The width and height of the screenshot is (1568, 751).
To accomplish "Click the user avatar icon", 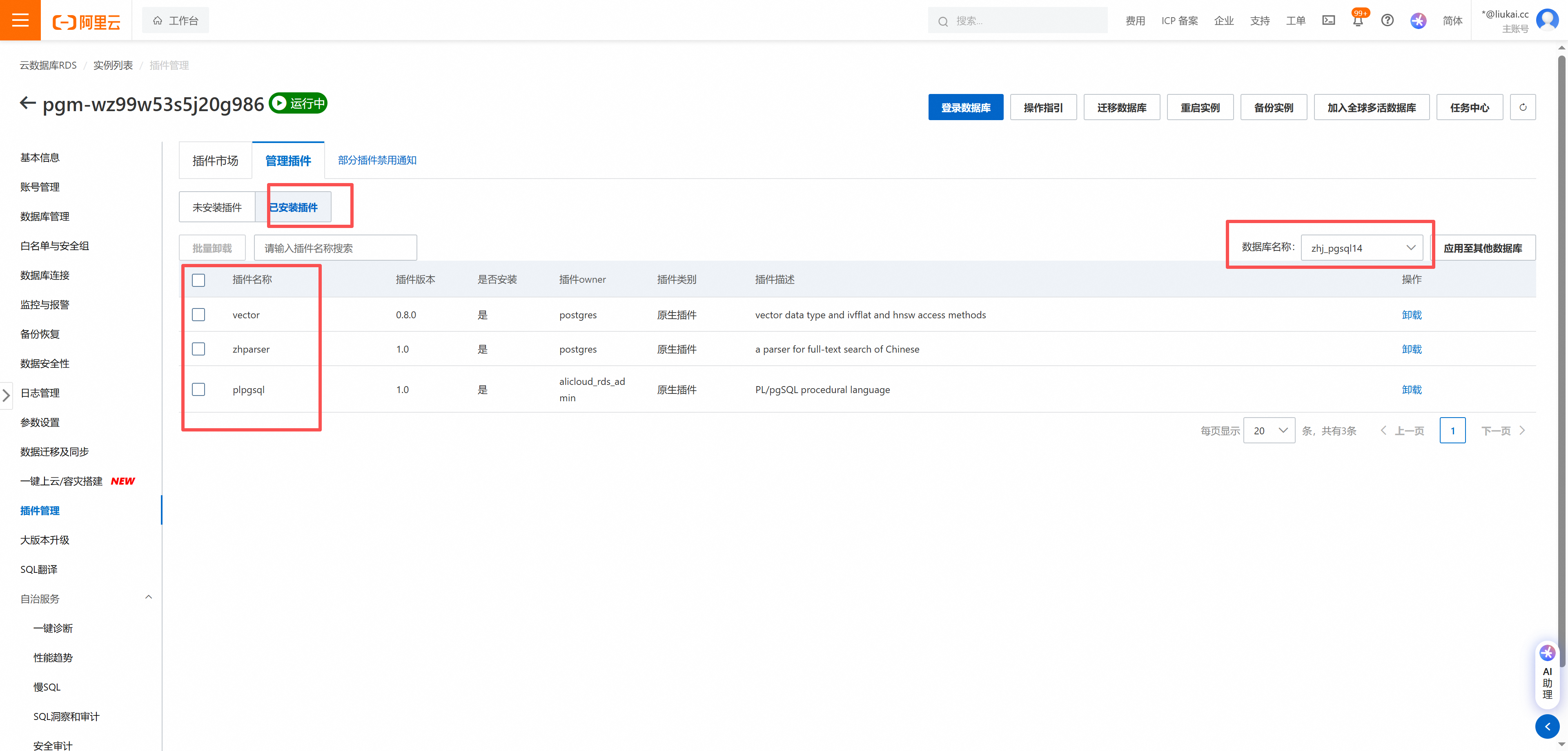I will click(1547, 20).
